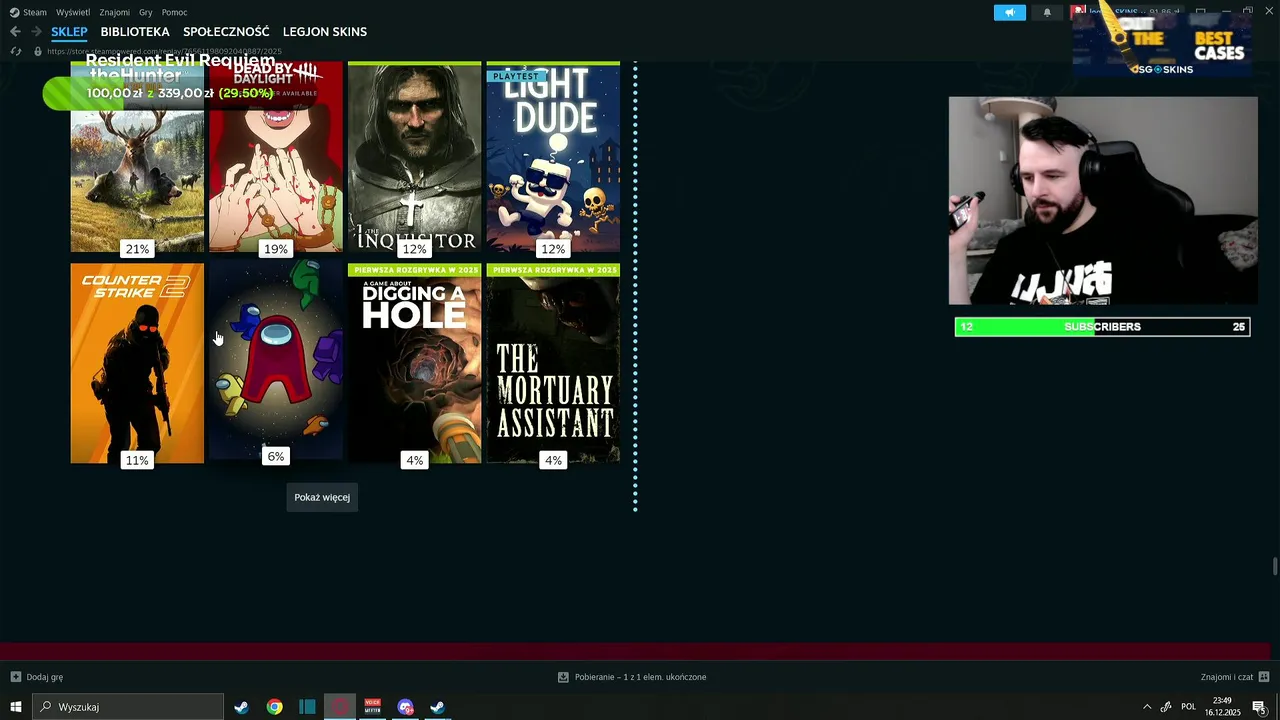Switch to the SPOŁECZNOŚĆ tab
The image size is (1280, 720).
tap(226, 32)
